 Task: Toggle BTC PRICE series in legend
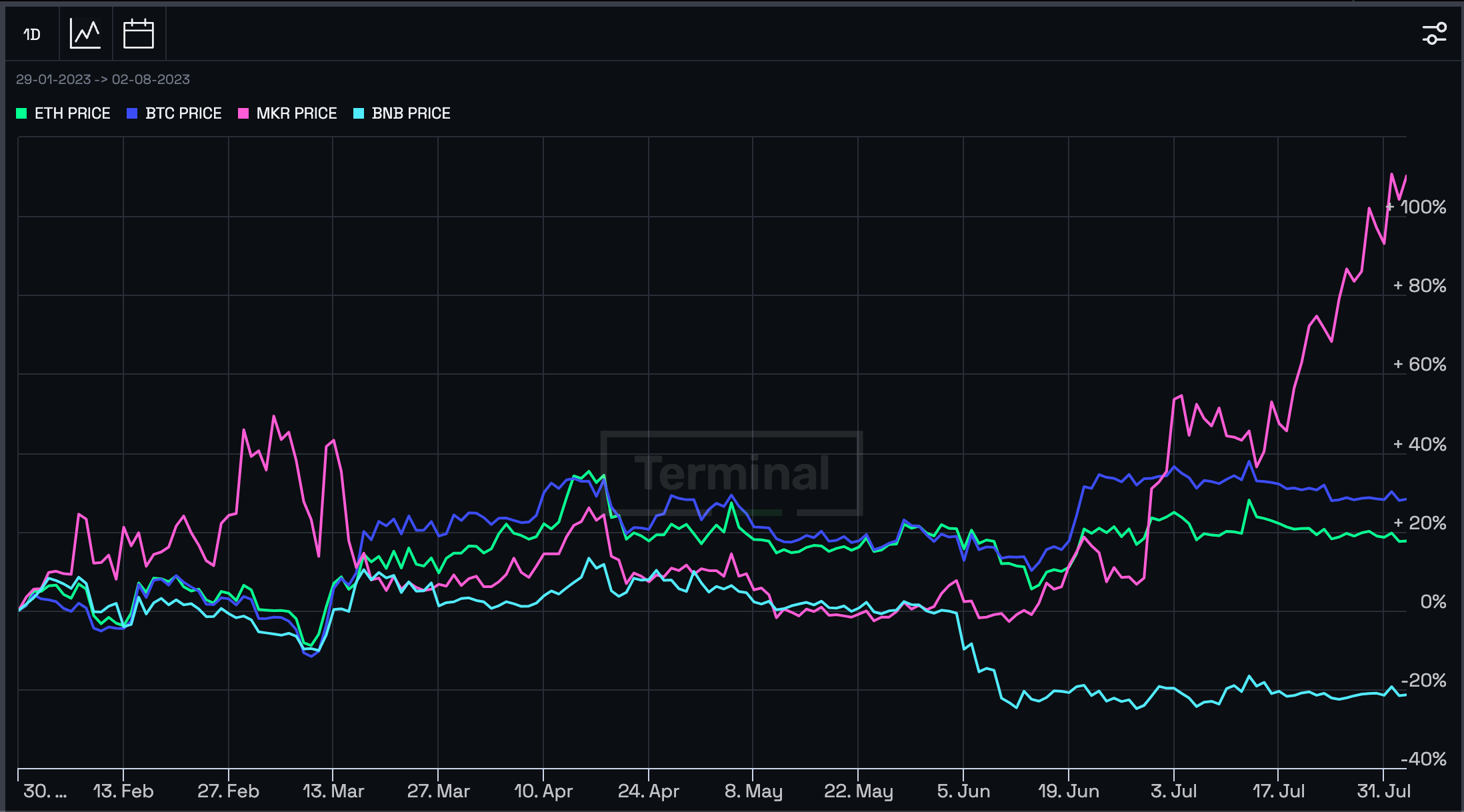pos(174,113)
